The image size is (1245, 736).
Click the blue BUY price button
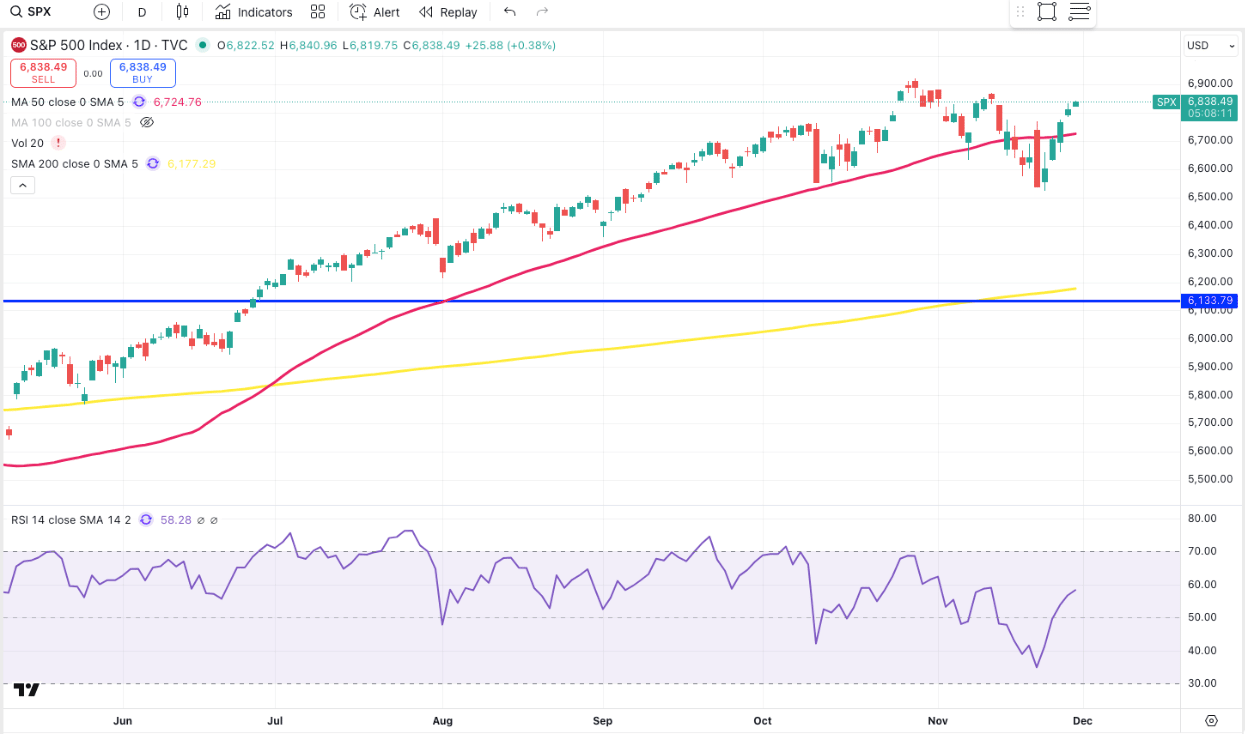pos(143,73)
